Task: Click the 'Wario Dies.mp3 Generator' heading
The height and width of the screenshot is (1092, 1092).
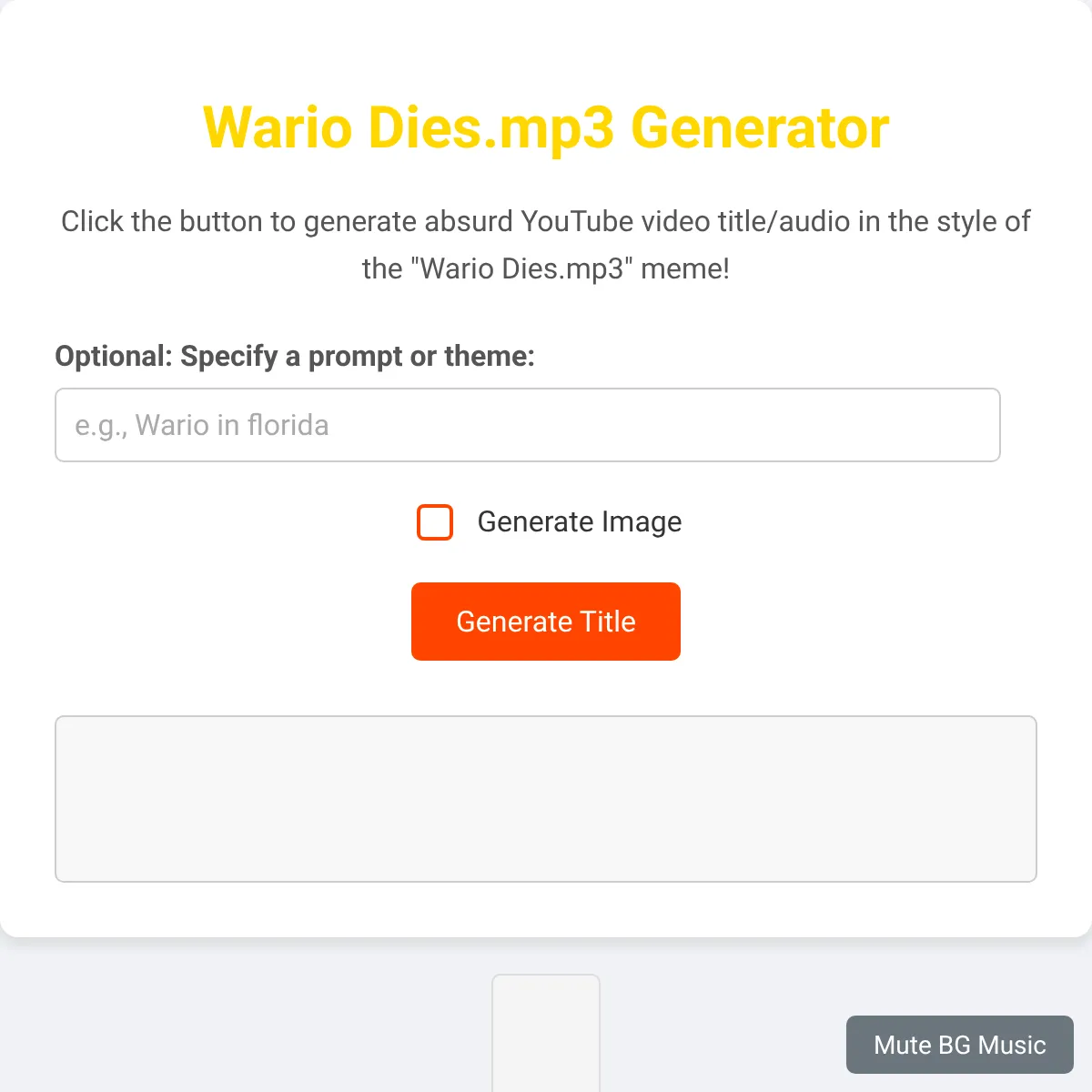Action: (546, 127)
